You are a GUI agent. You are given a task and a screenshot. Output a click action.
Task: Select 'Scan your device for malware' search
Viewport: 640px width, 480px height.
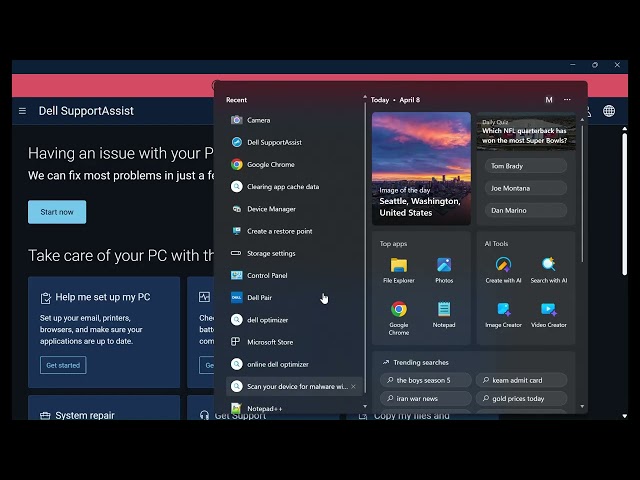pyautogui.click(x=294, y=387)
